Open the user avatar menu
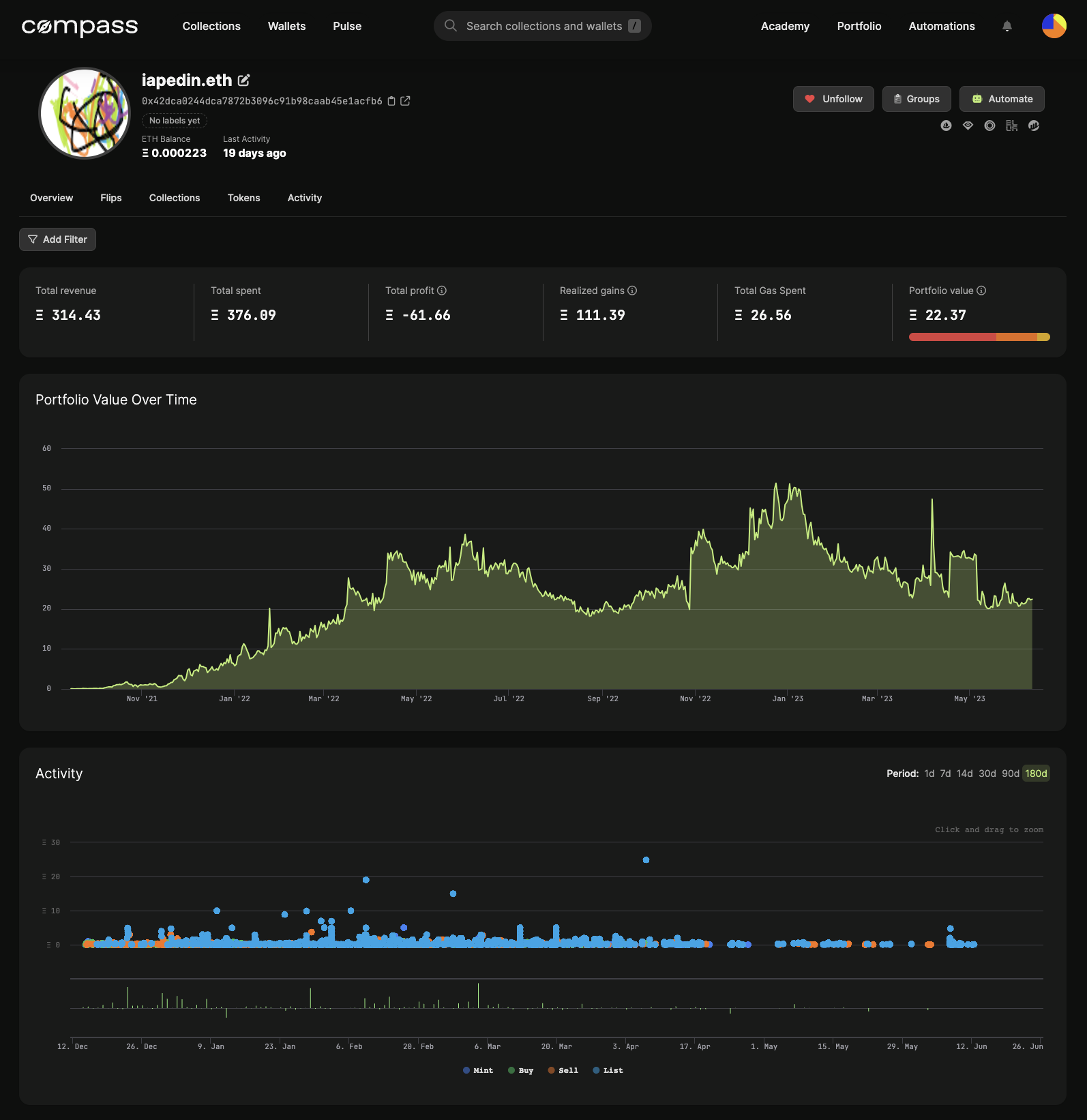 (x=1054, y=26)
